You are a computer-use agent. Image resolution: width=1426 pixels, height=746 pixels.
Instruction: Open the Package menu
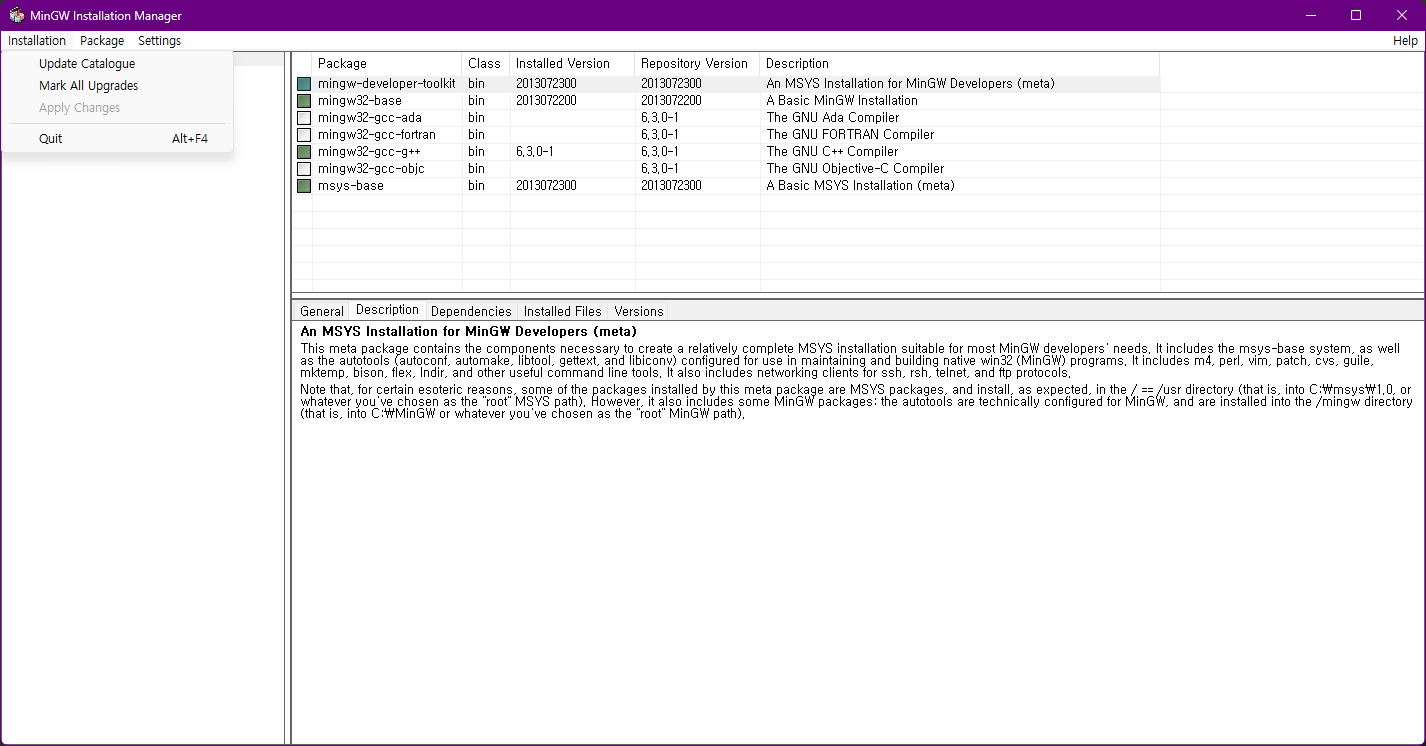click(102, 41)
